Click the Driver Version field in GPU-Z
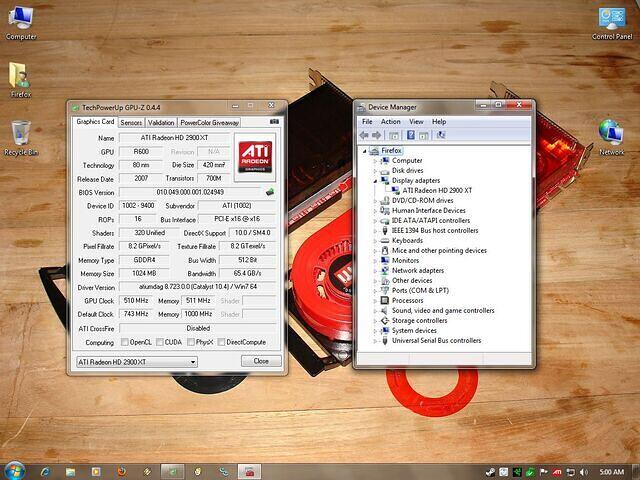The width and height of the screenshot is (640, 480). 198,287
